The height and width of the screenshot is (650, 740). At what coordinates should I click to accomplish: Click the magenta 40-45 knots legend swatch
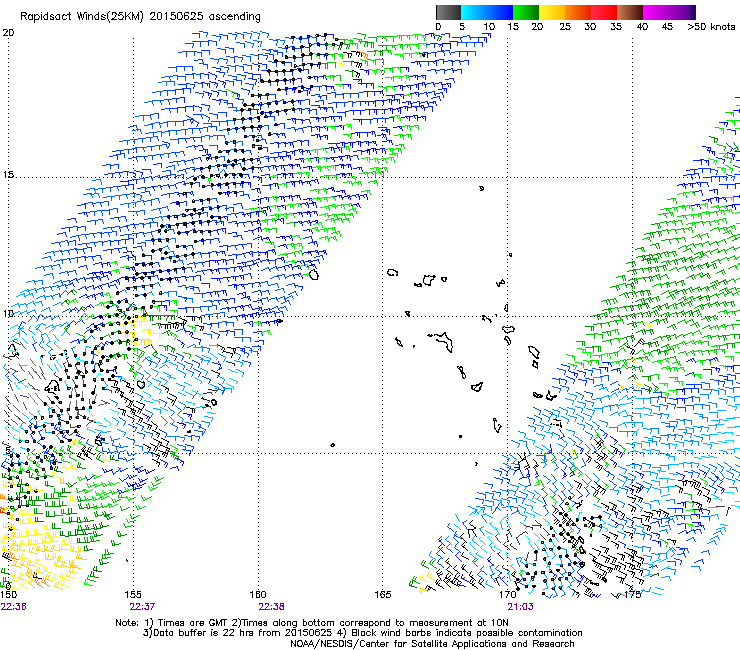pos(656,12)
